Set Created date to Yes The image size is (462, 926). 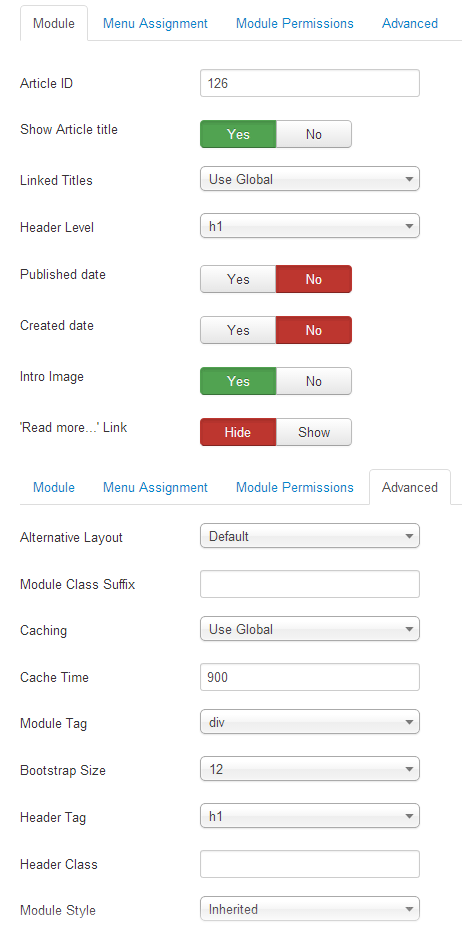coord(238,330)
